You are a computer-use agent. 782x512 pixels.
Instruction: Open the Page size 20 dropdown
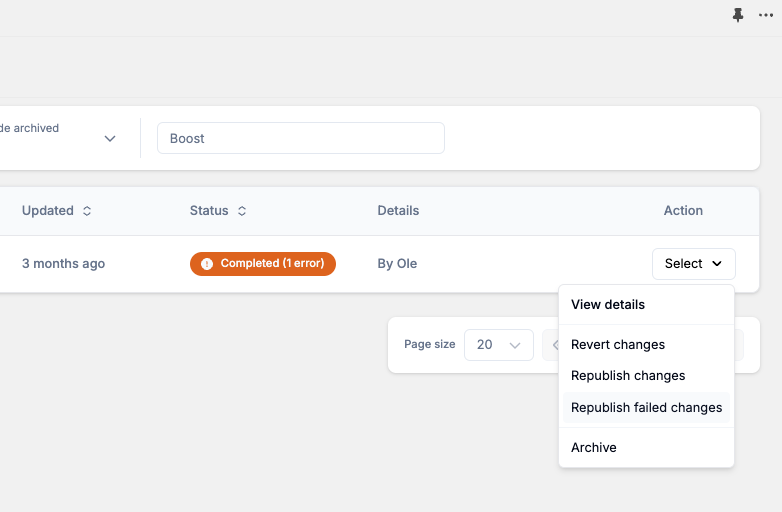tap(498, 345)
